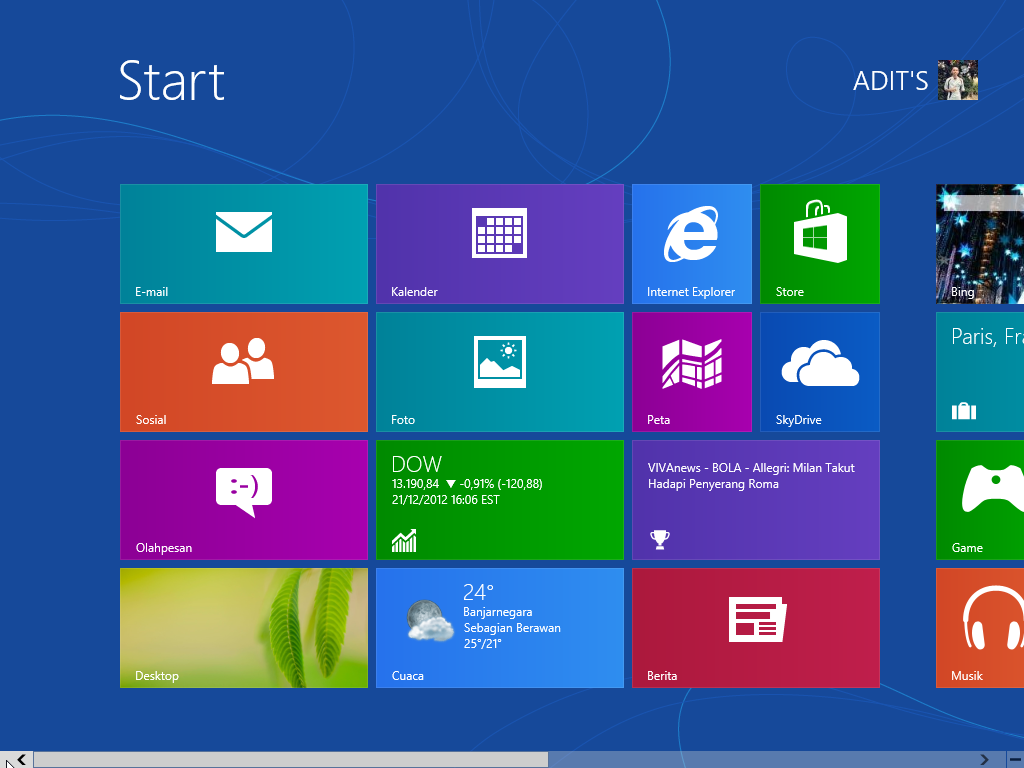Click the horizontal scrollbar thumb
The height and width of the screenshot is (768, 1024).
point(291,760)
